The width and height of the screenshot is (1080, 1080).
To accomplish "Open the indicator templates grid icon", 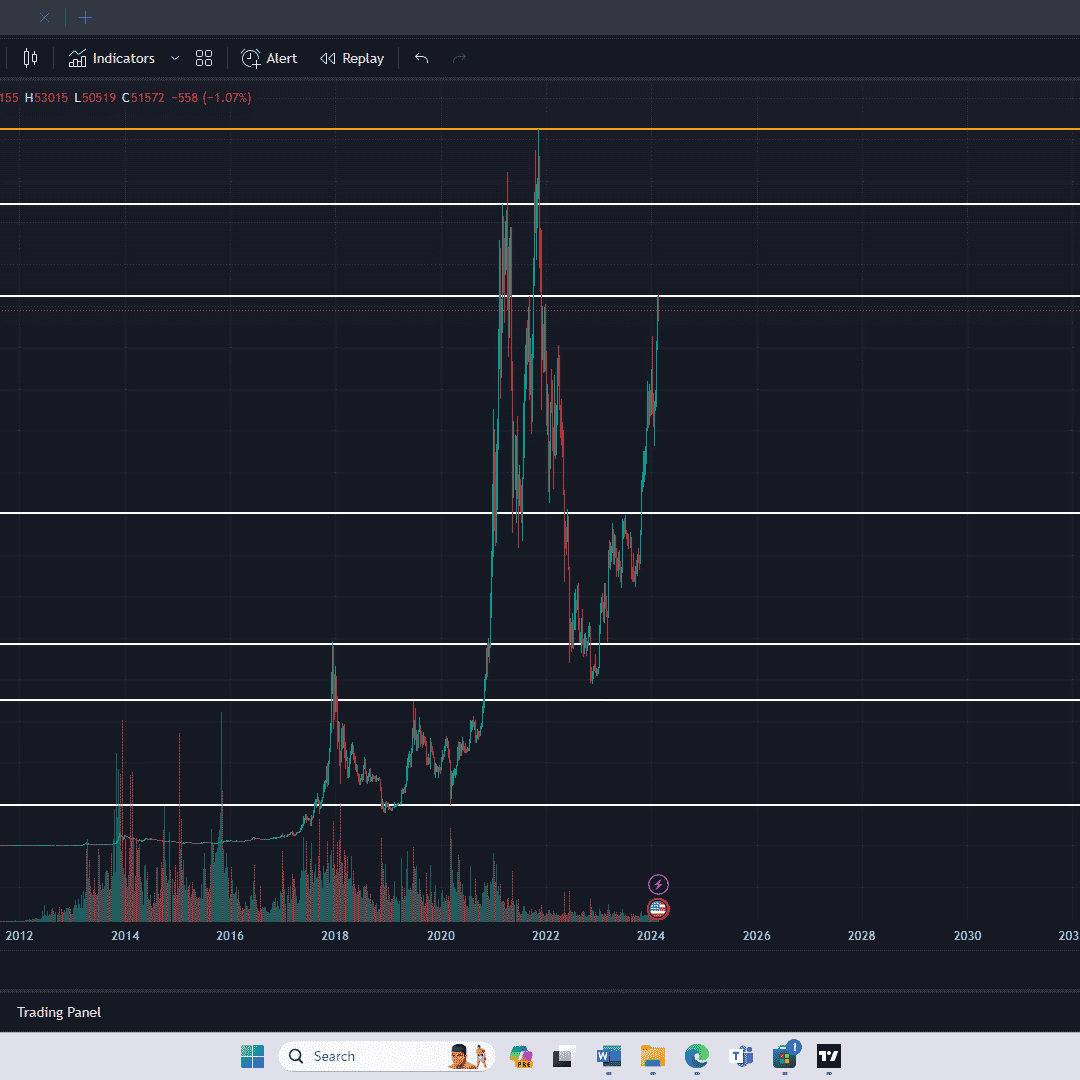I will [x=204, y=58].
